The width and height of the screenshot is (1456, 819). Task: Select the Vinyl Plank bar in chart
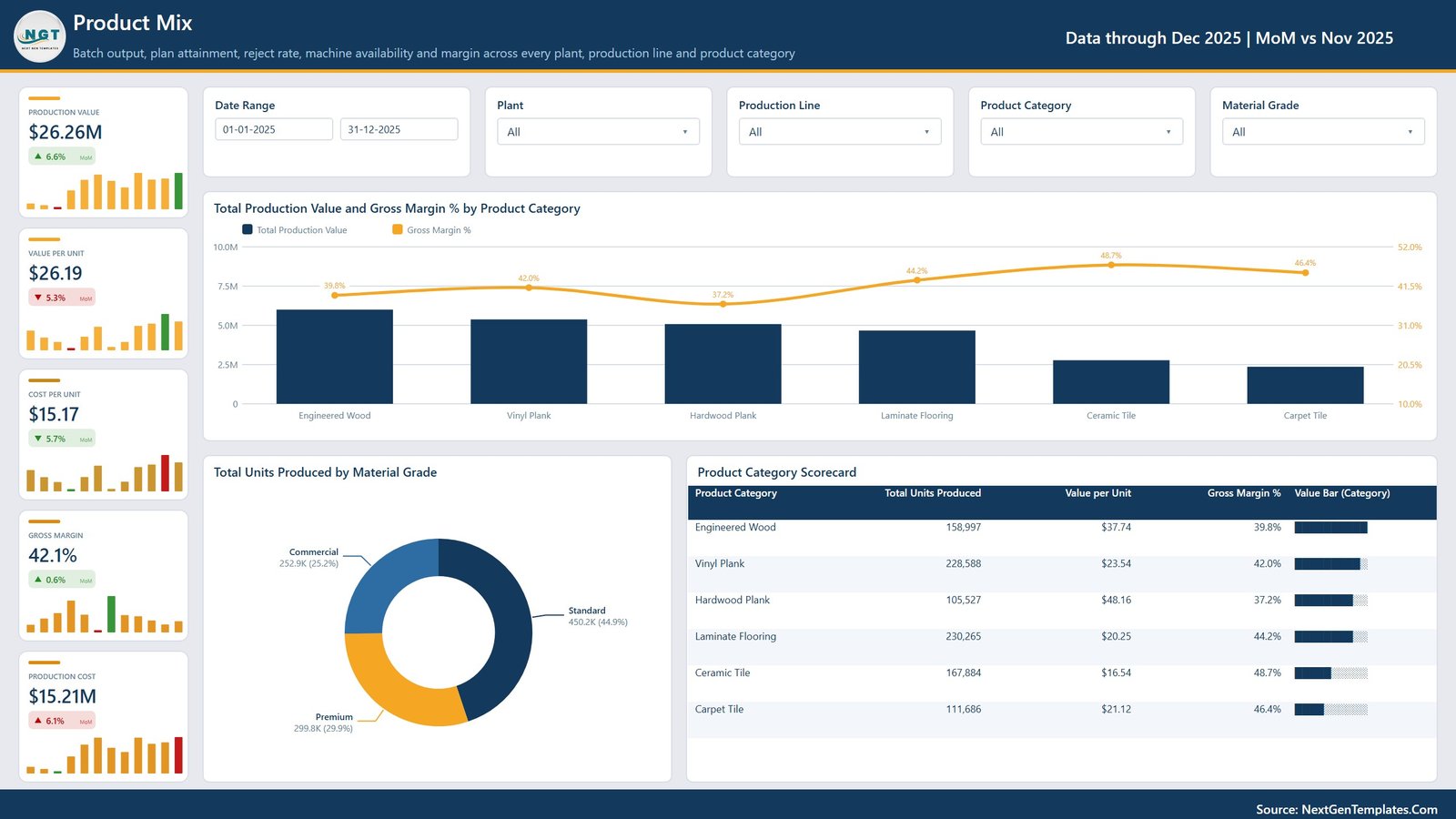tap(529, 361)
